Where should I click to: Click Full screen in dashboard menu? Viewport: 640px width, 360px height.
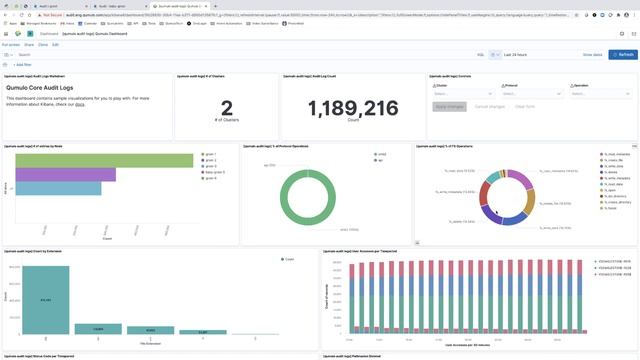[x=11, y=45]
